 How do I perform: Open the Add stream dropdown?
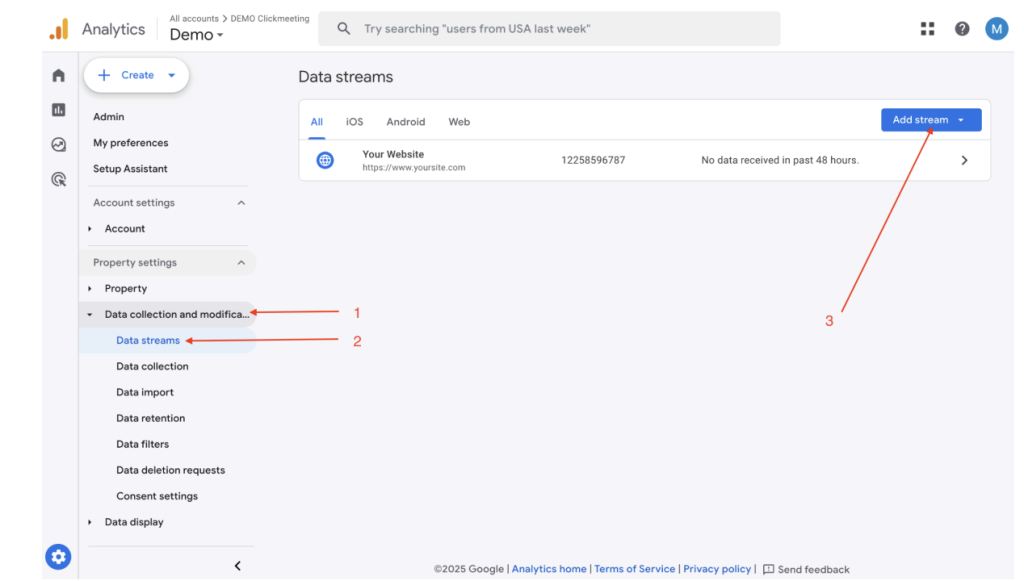[930, 120]
